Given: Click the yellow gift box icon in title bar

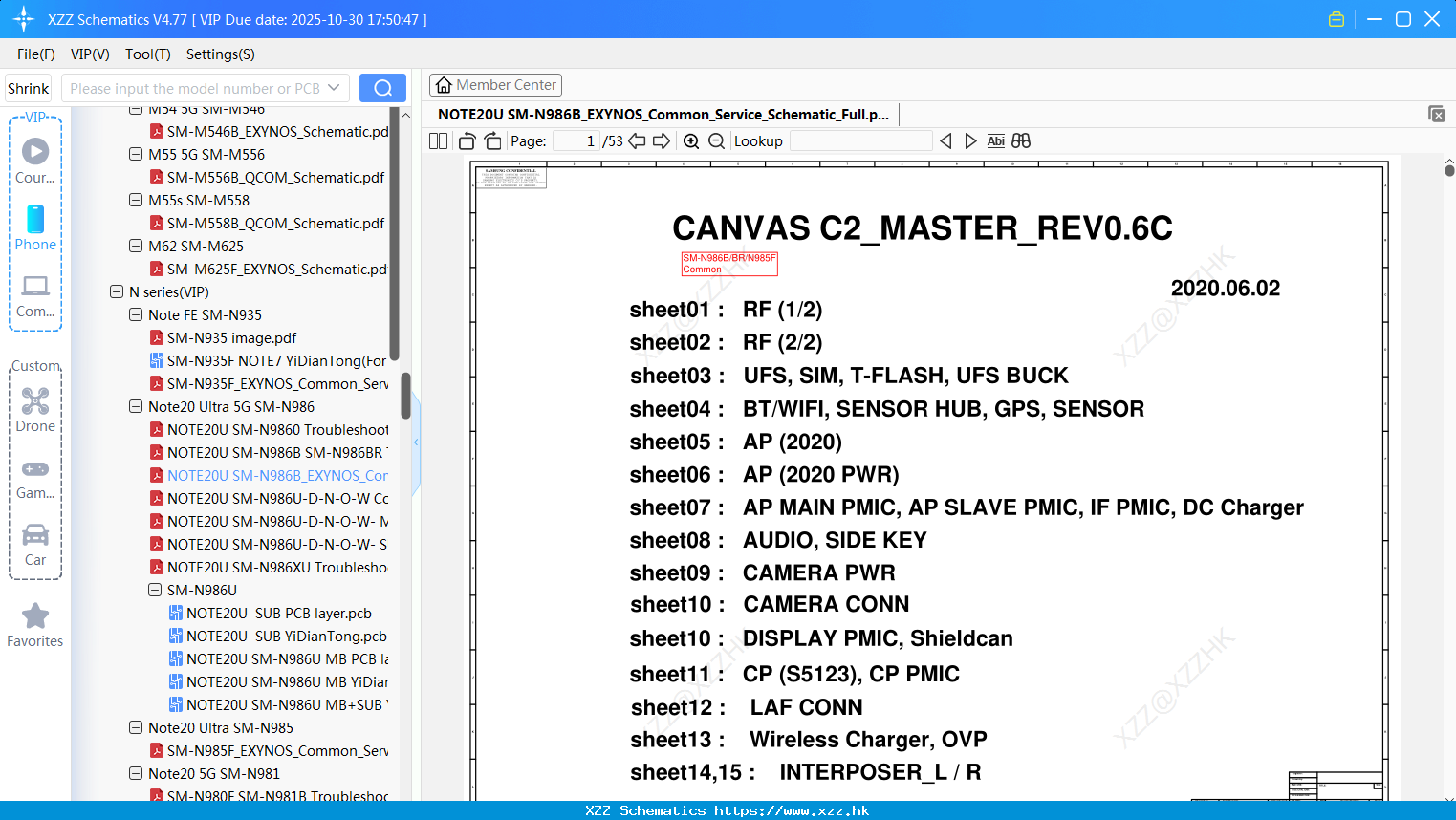Looking at the screenshot, I should [x=1336, y=19].
